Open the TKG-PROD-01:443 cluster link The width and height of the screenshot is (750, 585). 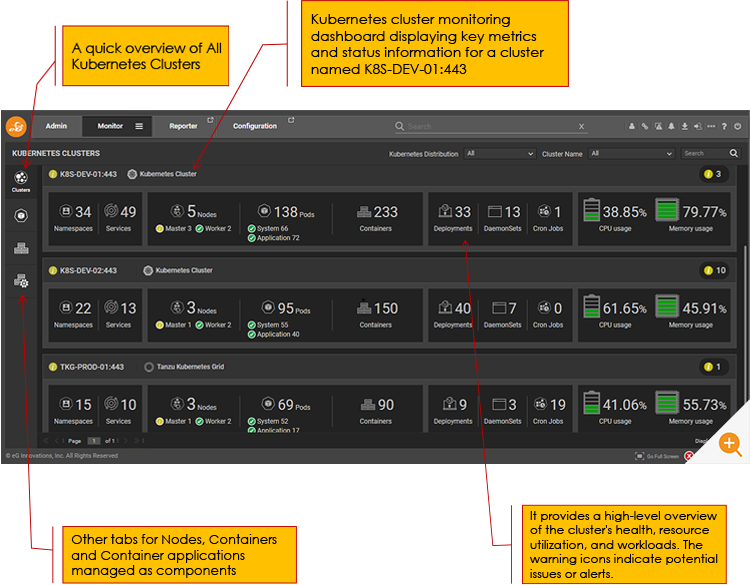tap(91, 367)
